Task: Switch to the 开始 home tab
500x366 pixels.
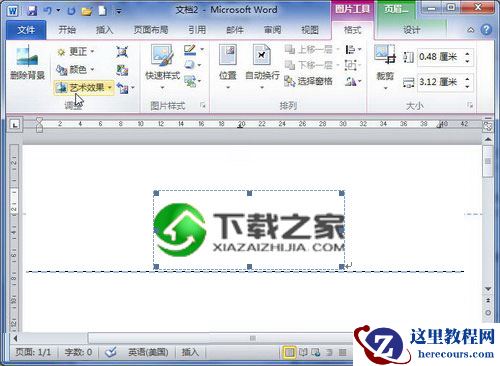Action: [x=67, y=30]
